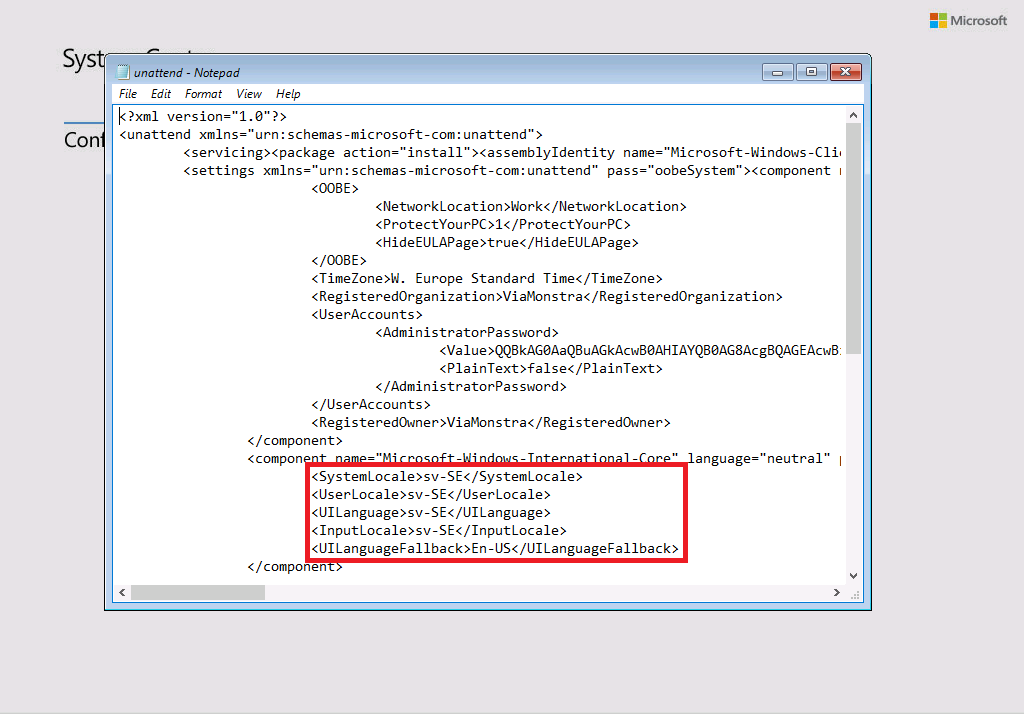1024x714 pixels.
Task: Click the InputLocale sv-SE line
Action: point(439,530)
